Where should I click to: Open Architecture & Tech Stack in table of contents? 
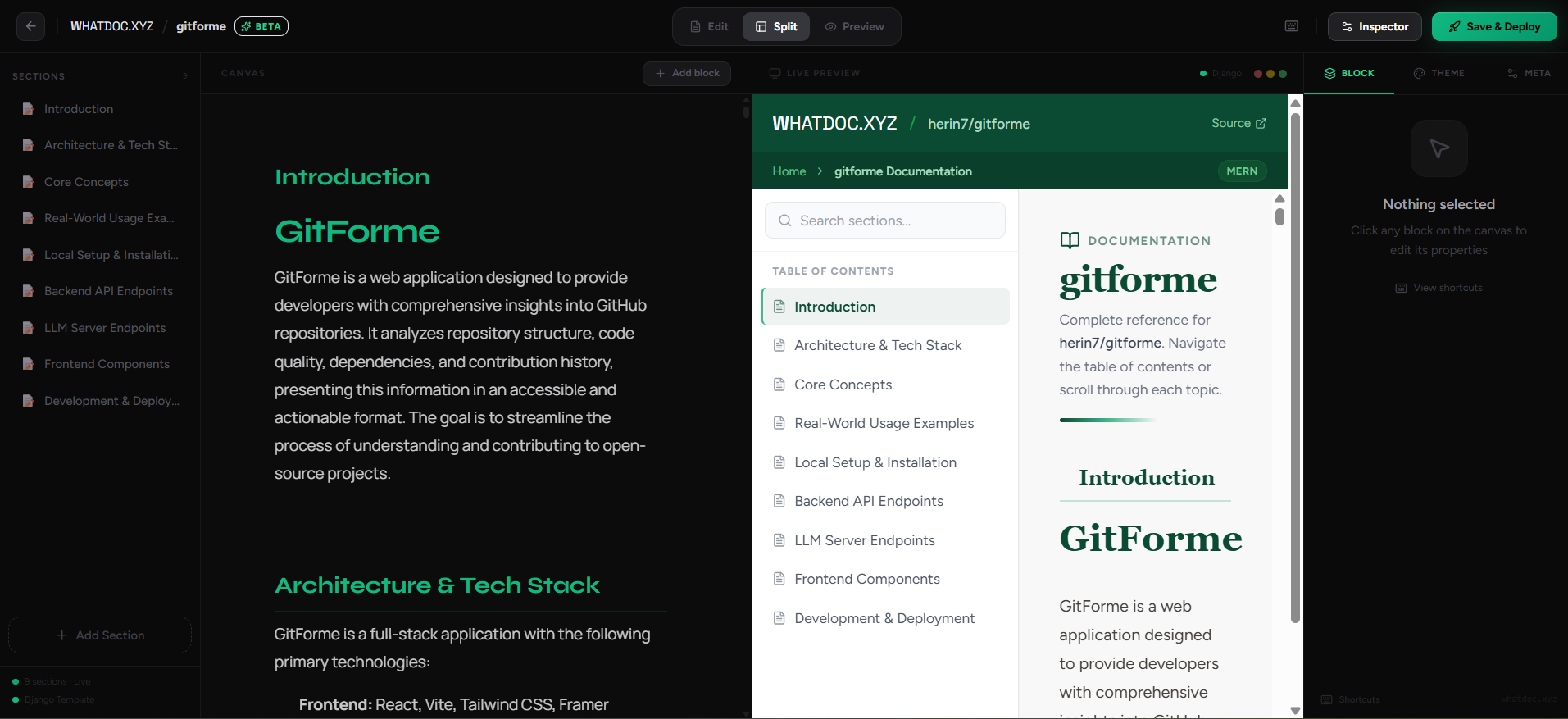(885, 345)
